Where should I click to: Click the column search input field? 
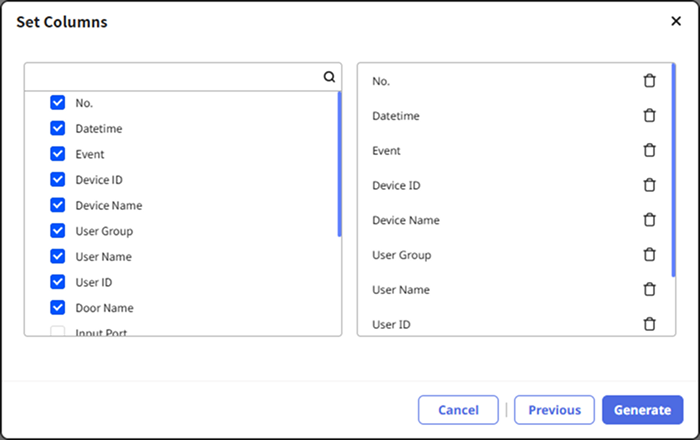pos(172,76)
